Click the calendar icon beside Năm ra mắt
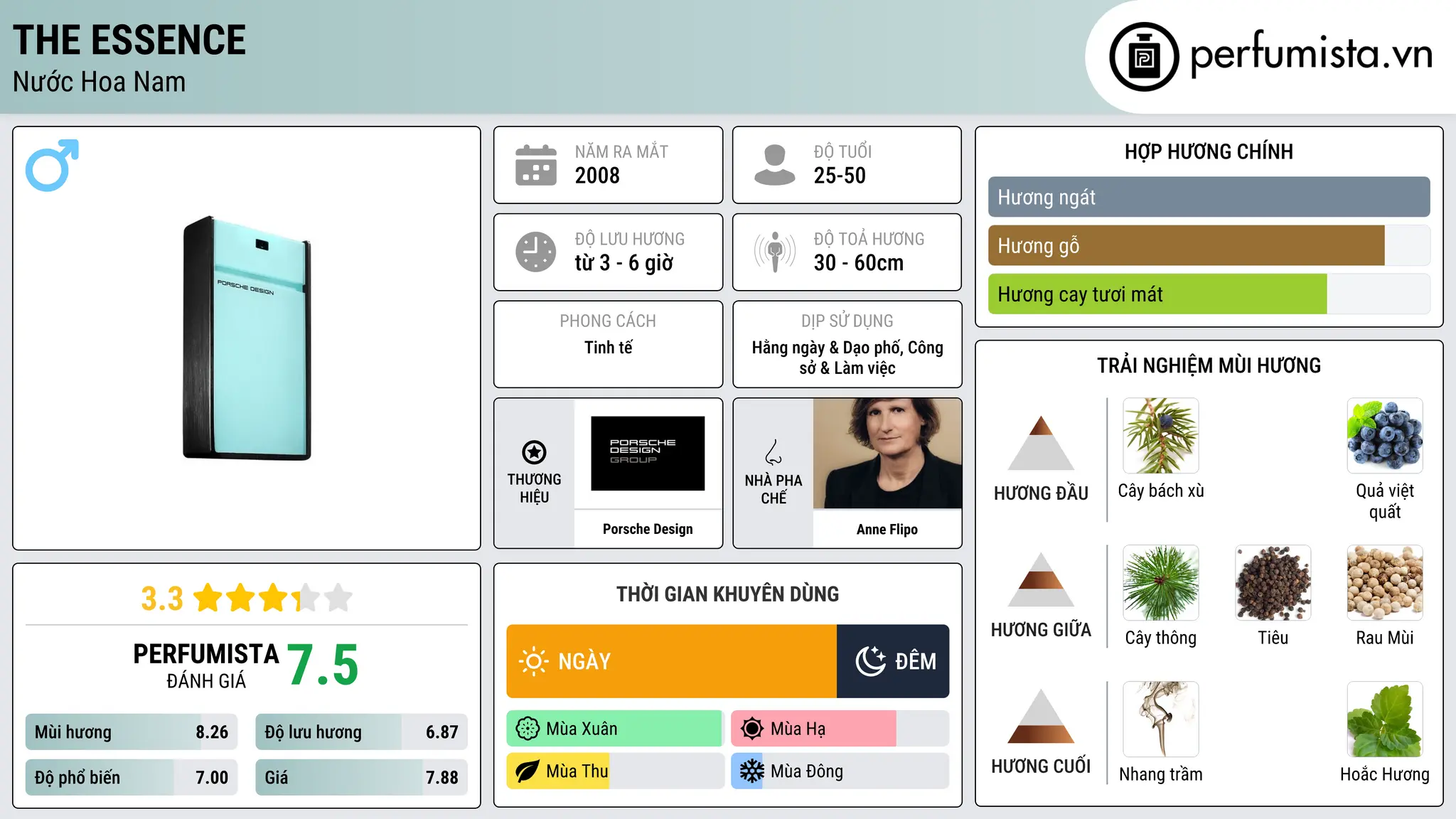This screenshot has width=1456, height=819. [536, 165]
